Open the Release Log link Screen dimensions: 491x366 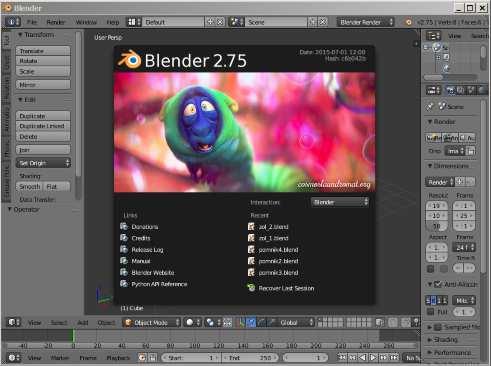click(x=147, y=250)
